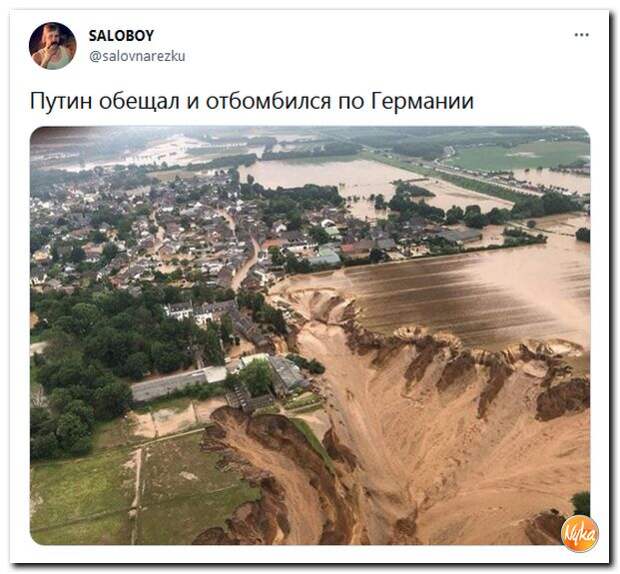The image size is (620, 574).
Task: Open the attached aerial flood photo
Action: (310, 335)
